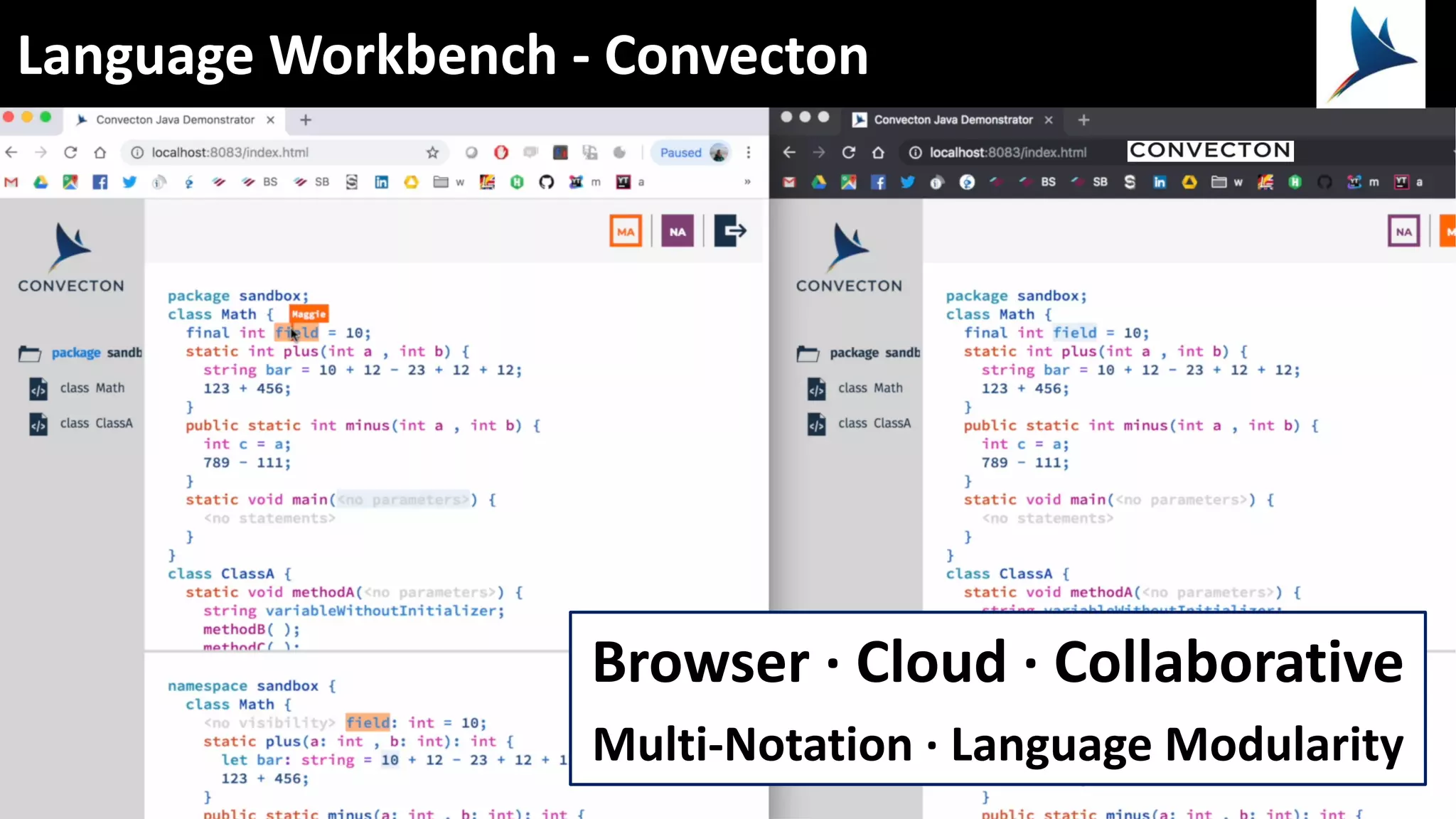Open class Math file in left sidebar
Viewport: 1456px width, 819px height.
77,388
